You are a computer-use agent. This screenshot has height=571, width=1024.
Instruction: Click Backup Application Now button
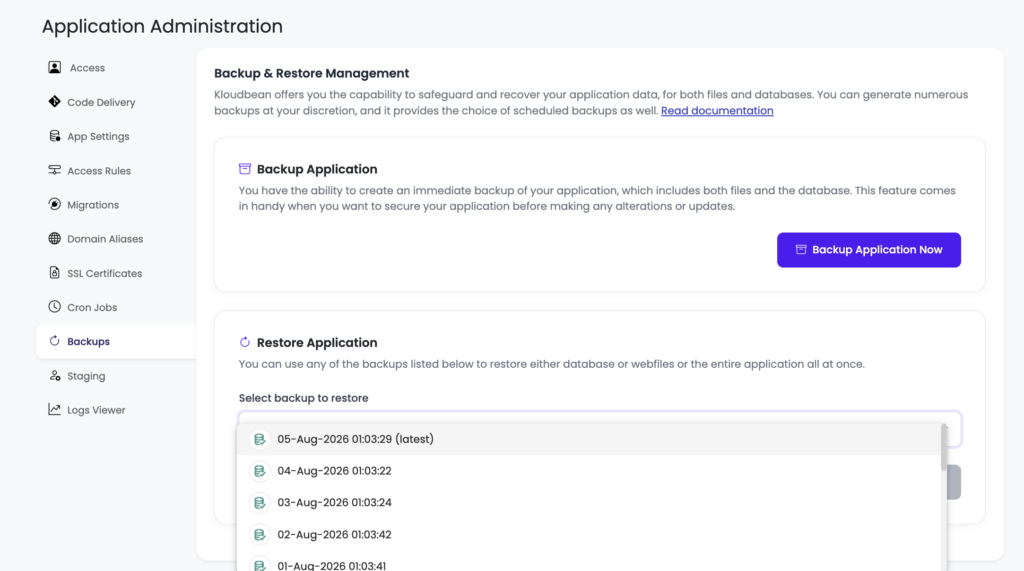[869, 250]
